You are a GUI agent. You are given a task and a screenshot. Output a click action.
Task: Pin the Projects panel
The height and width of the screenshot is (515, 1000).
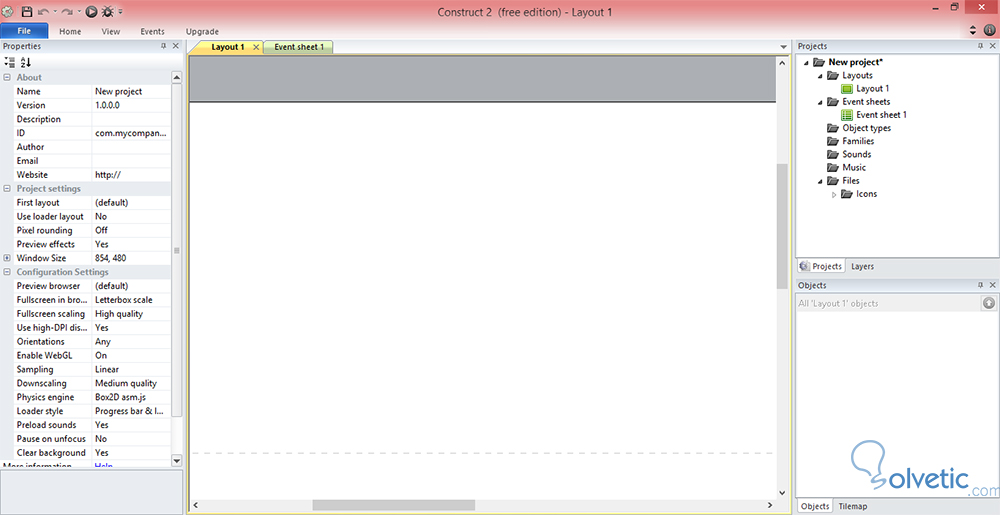pyautogui.click(x=981, y=46)
